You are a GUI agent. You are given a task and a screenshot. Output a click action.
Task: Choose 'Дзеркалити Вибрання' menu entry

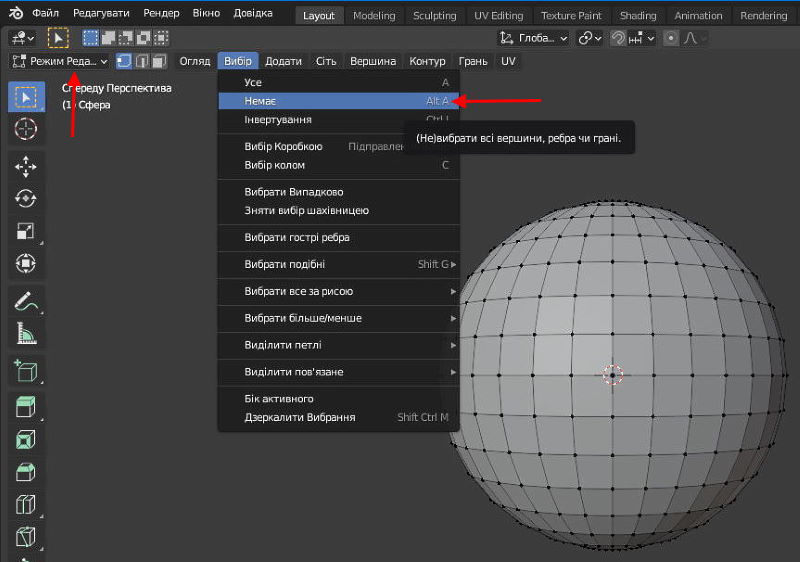point(339,417)
